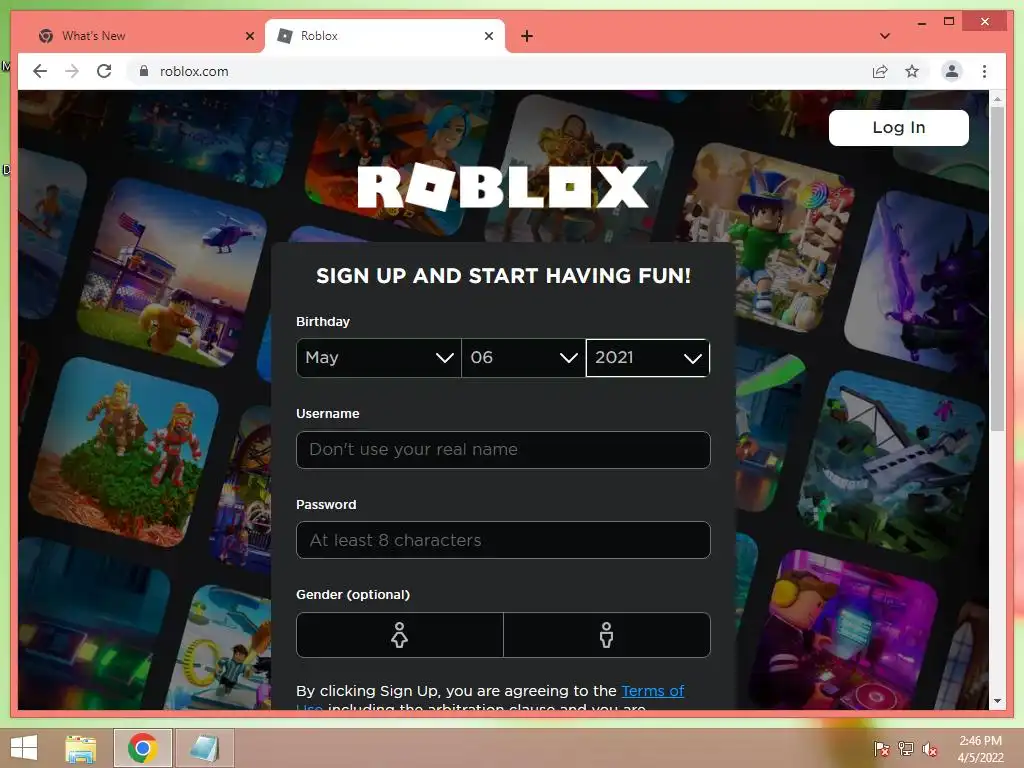The height and width of the screenshot is (768, 1024).
Task: View site info via the padlock icon
Action: [x=144, y=71]
